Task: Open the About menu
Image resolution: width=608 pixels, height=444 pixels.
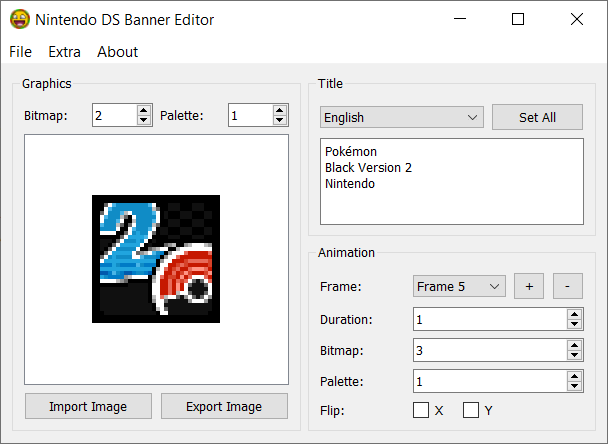Action: [x=117, y=52]
